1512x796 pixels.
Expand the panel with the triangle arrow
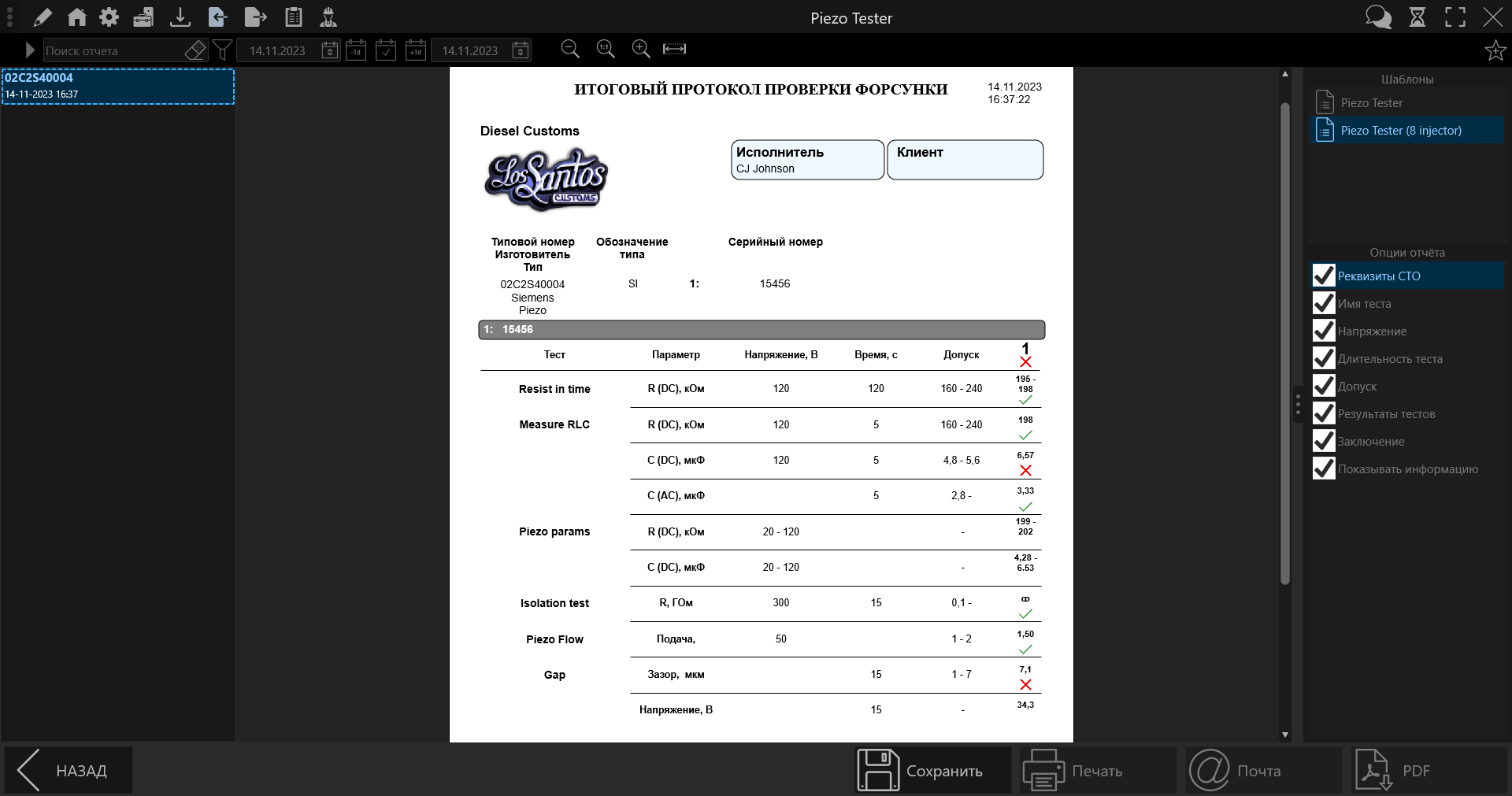pos(30,50)
